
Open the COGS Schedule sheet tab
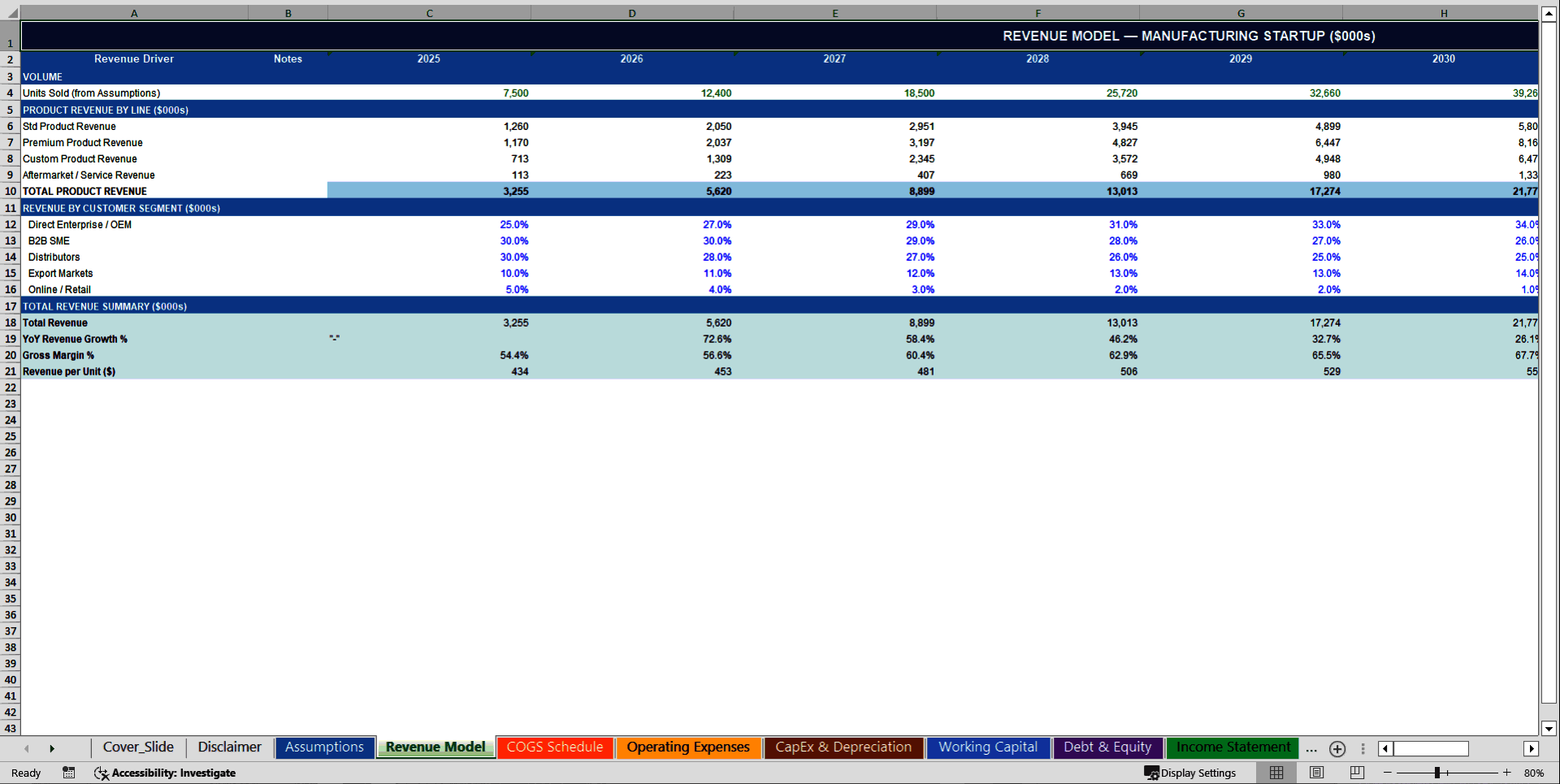(x=555, y=747)
